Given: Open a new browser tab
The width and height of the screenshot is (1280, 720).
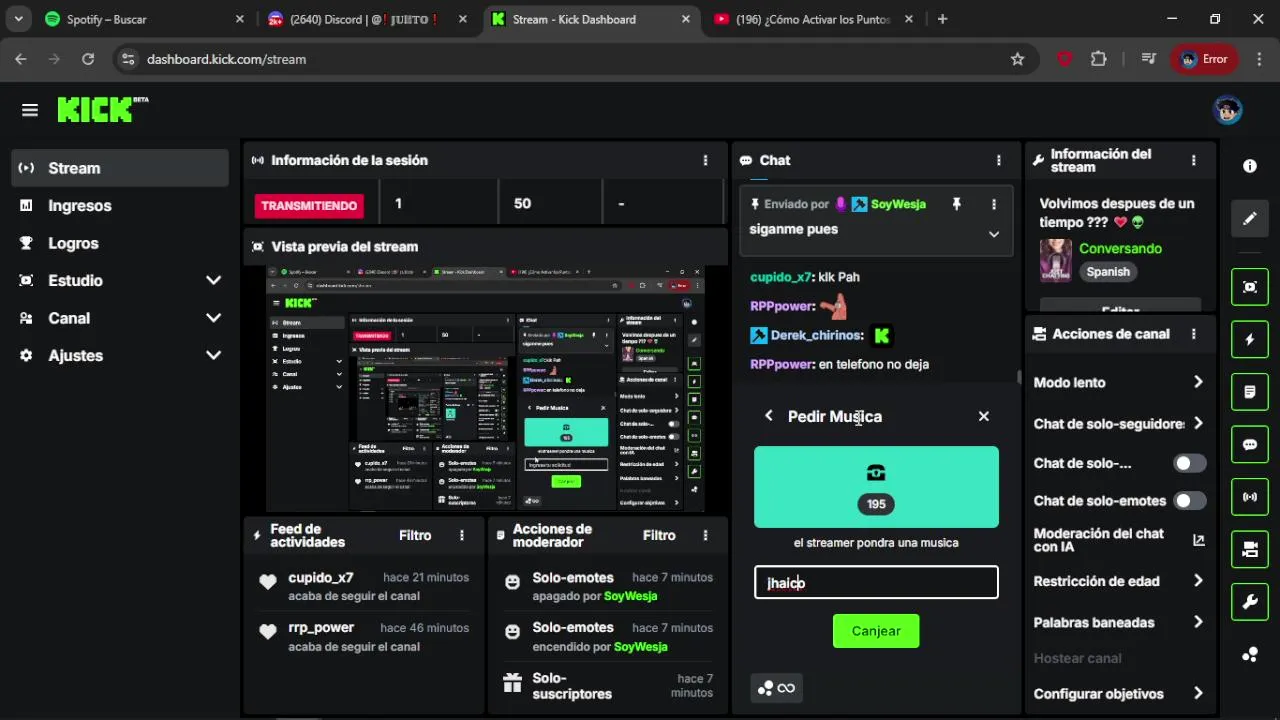Looking at the screenshot, I should click(x=942, y=19).
